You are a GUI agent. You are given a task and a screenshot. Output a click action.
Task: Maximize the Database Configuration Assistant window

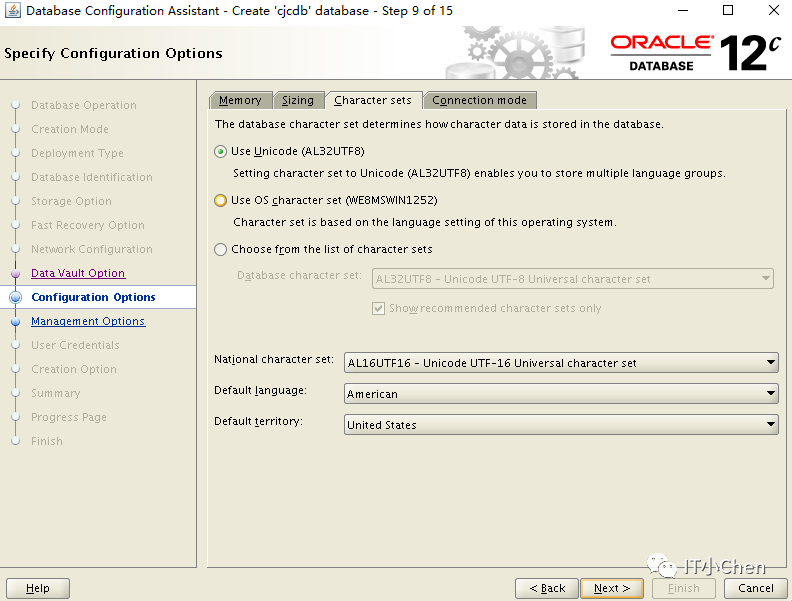tap(728, 10)
